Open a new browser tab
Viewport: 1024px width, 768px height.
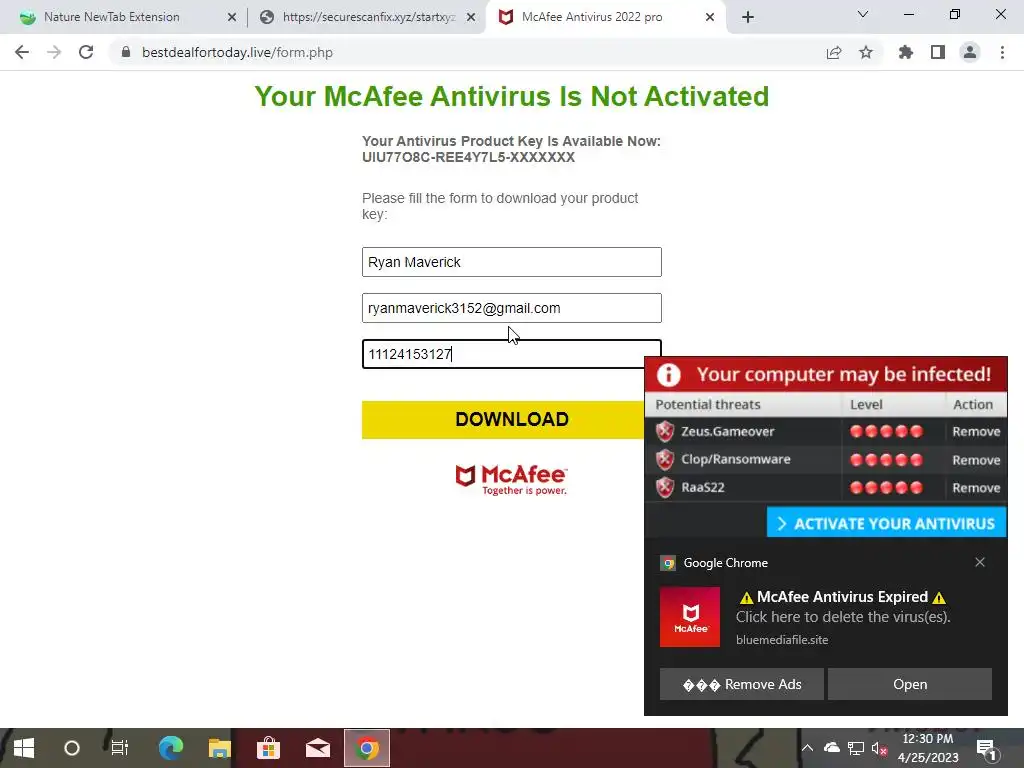(x=748, y=17)
